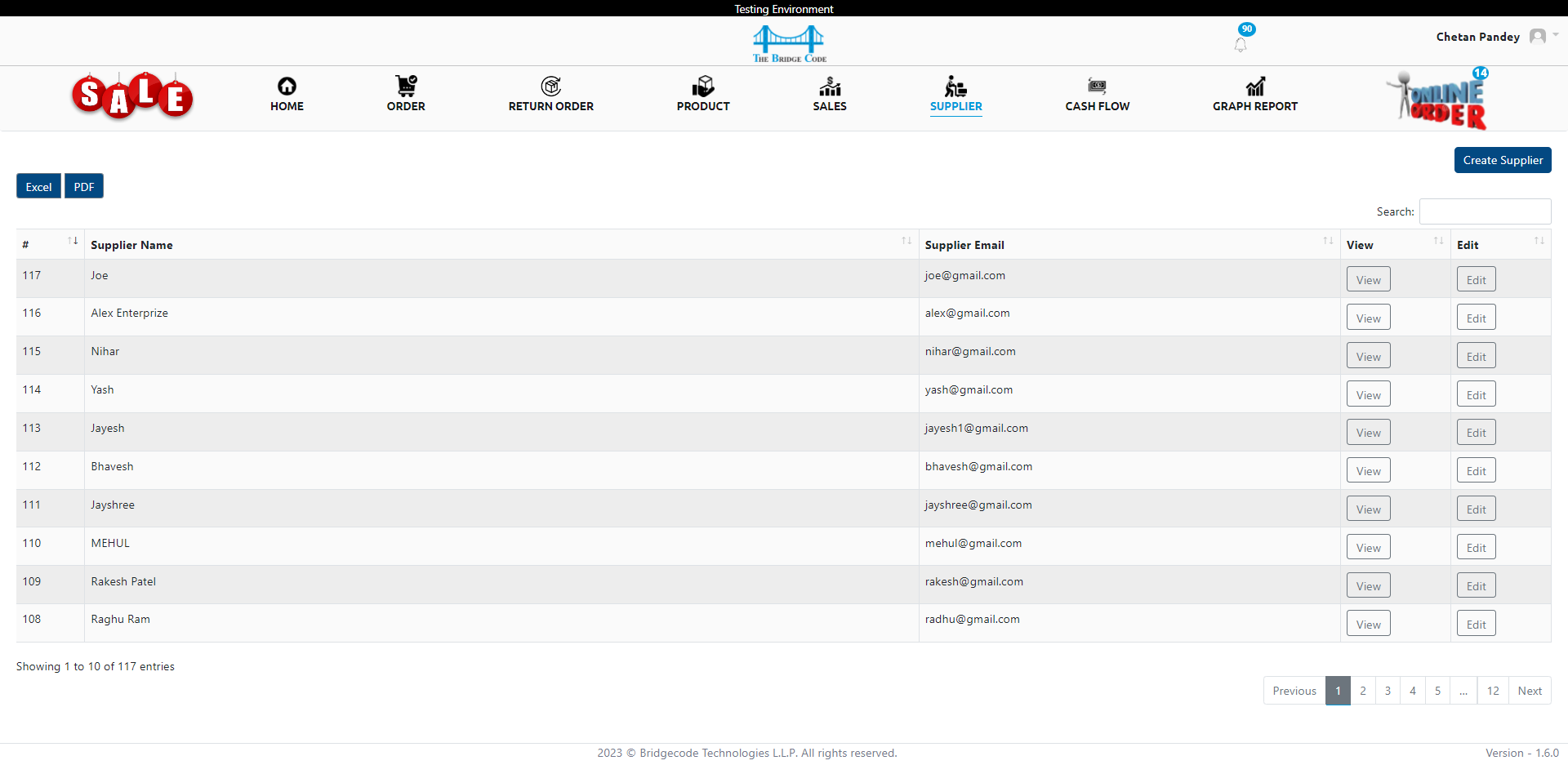Sort by Supplier Name column arrows
The width and height of the screenshot is (1568, 765).
click(x=906, y=241)
